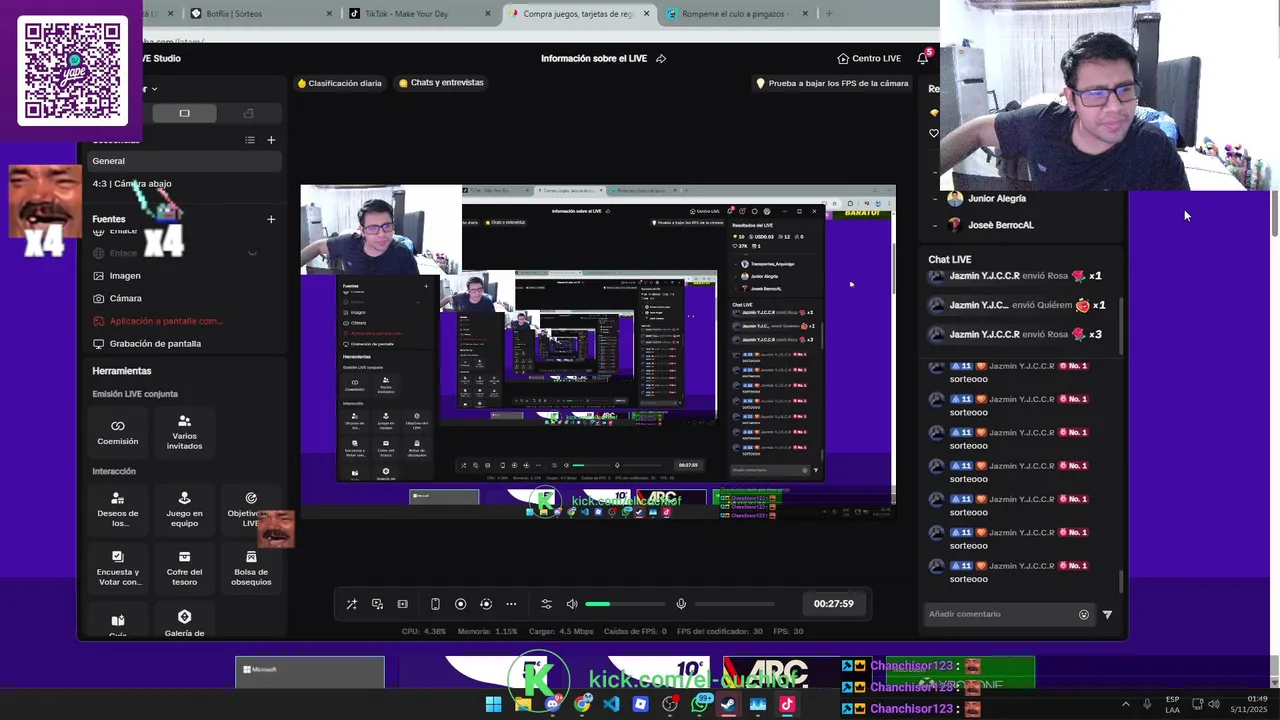
Task: Open Cofre del tesoro tool
Action: (184, 568)
